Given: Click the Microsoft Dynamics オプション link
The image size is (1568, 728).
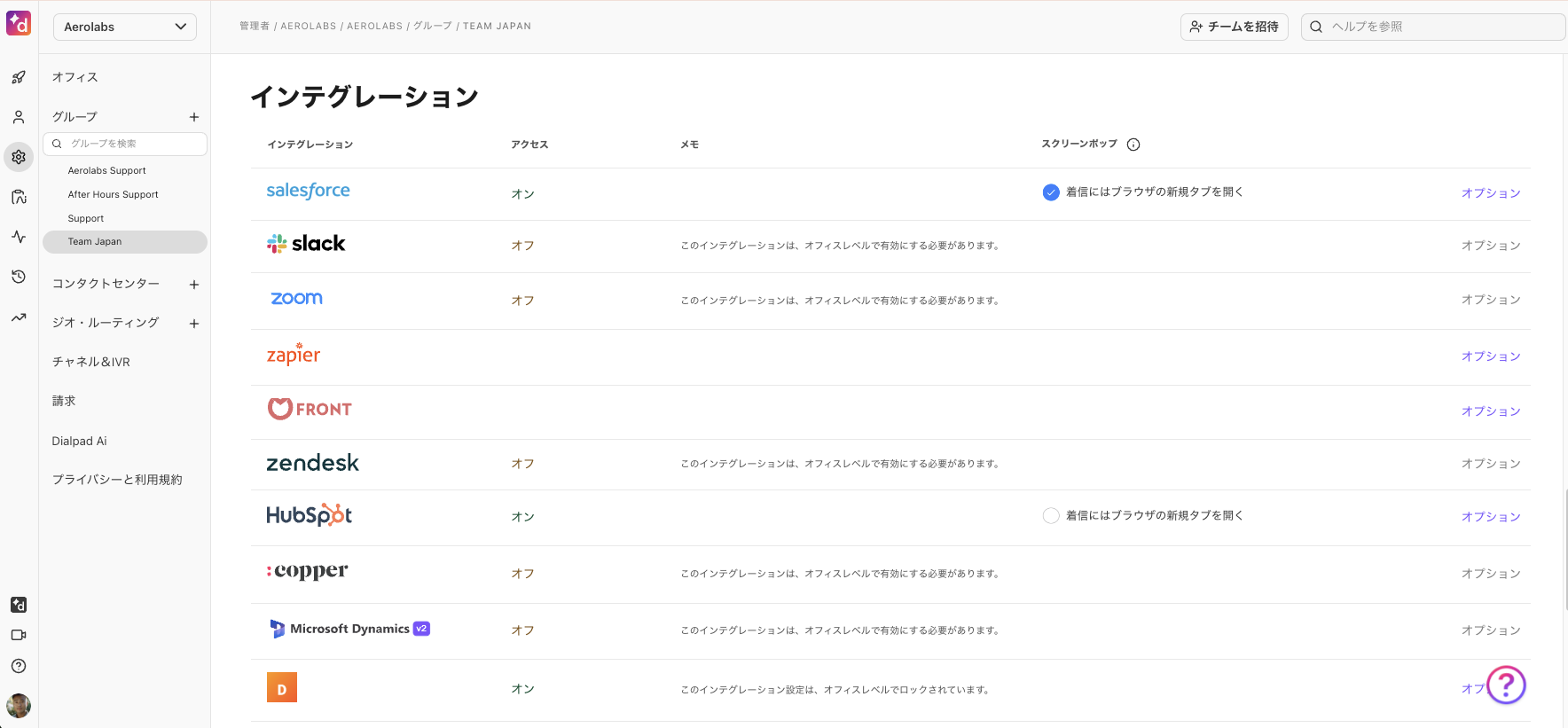Looking at the screenshot, I should [x=1491, y=630].
